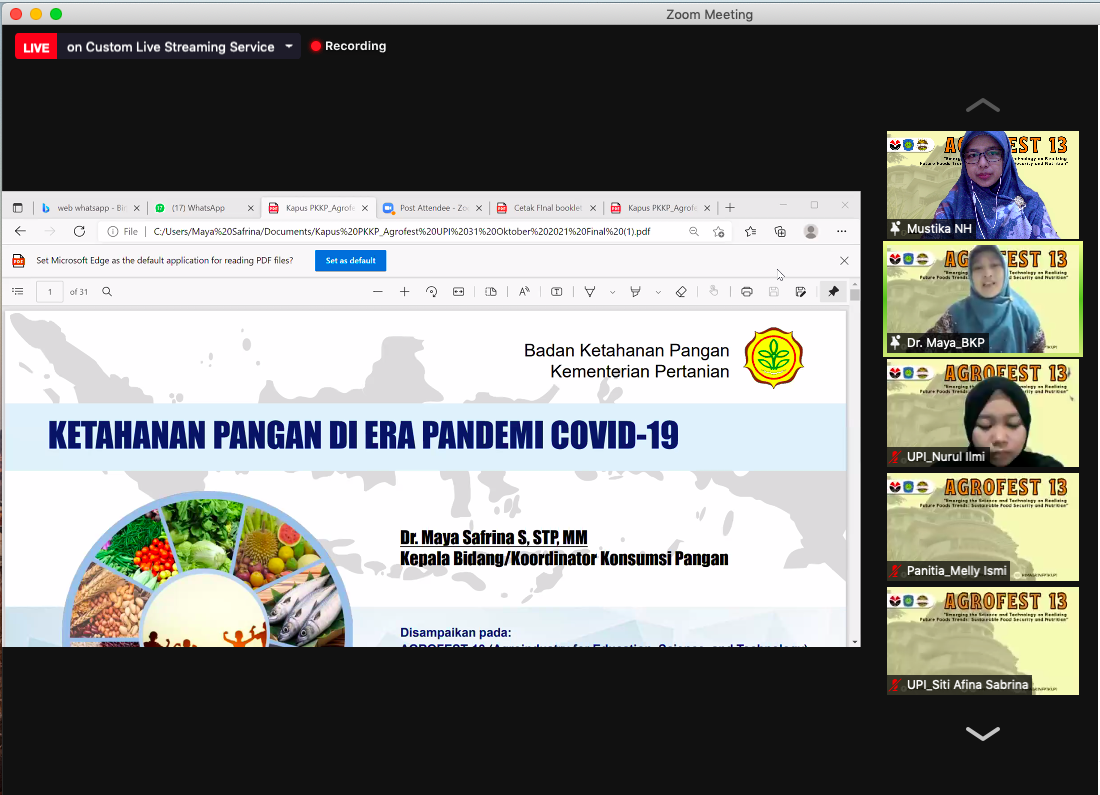Show previous participants with up chevron

click(x=983, y=105)
